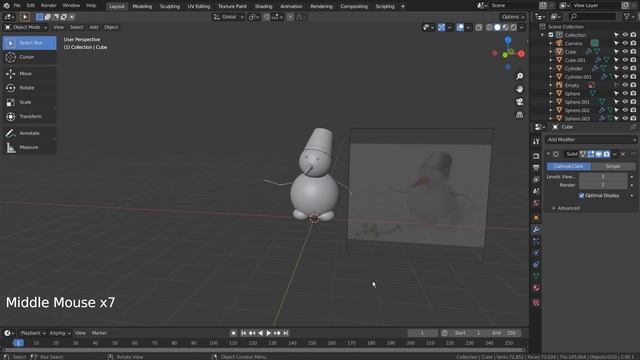Open the Material properties tab icon
Image resolution: width=640 pixels, height=360 pixels.
pyautogui.click(x=536, y=288)
